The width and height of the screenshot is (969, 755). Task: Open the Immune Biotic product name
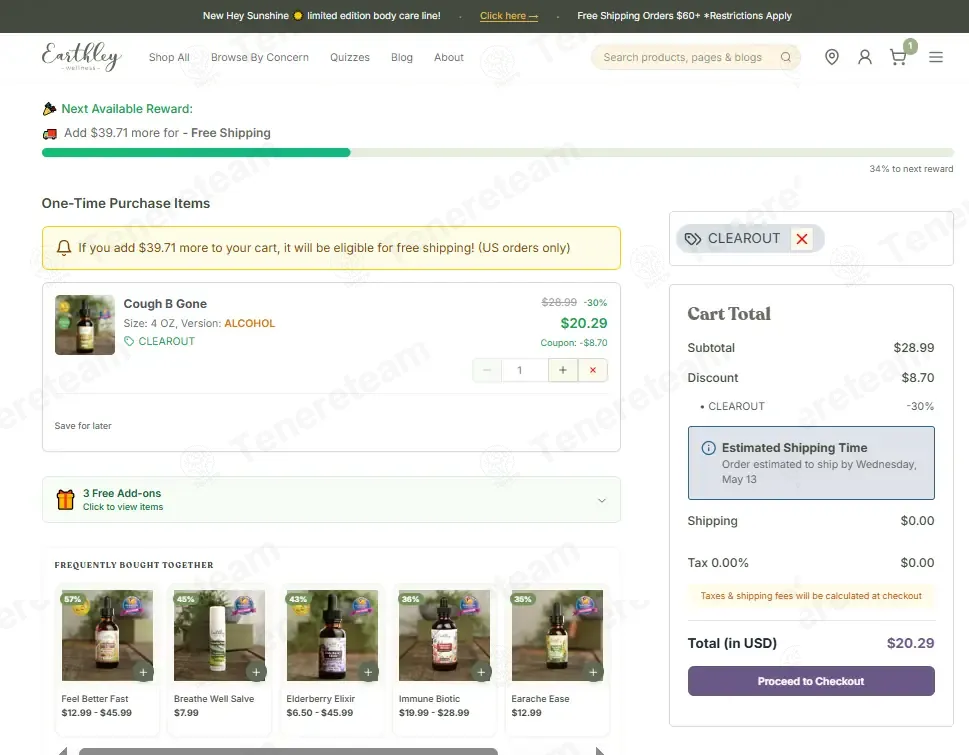tap(429, 699)
